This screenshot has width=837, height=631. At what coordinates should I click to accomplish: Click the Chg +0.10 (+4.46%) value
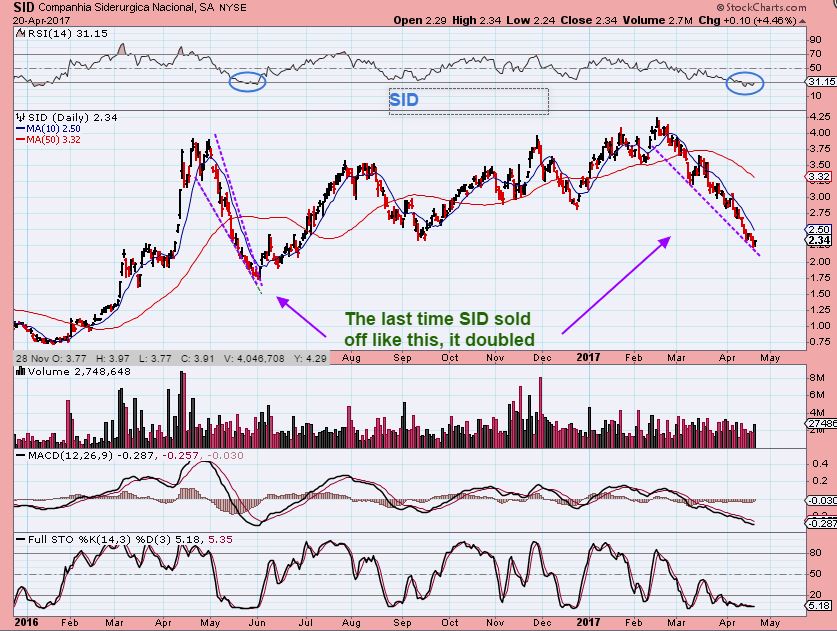pos(747,20)
